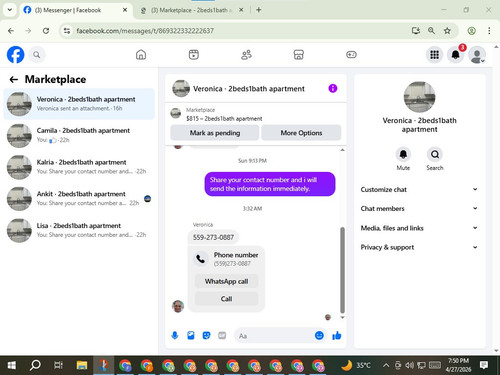Switch to the Messenger | Facebook tab
This screenshot has height=375, width=500.
tap(75, 10)
